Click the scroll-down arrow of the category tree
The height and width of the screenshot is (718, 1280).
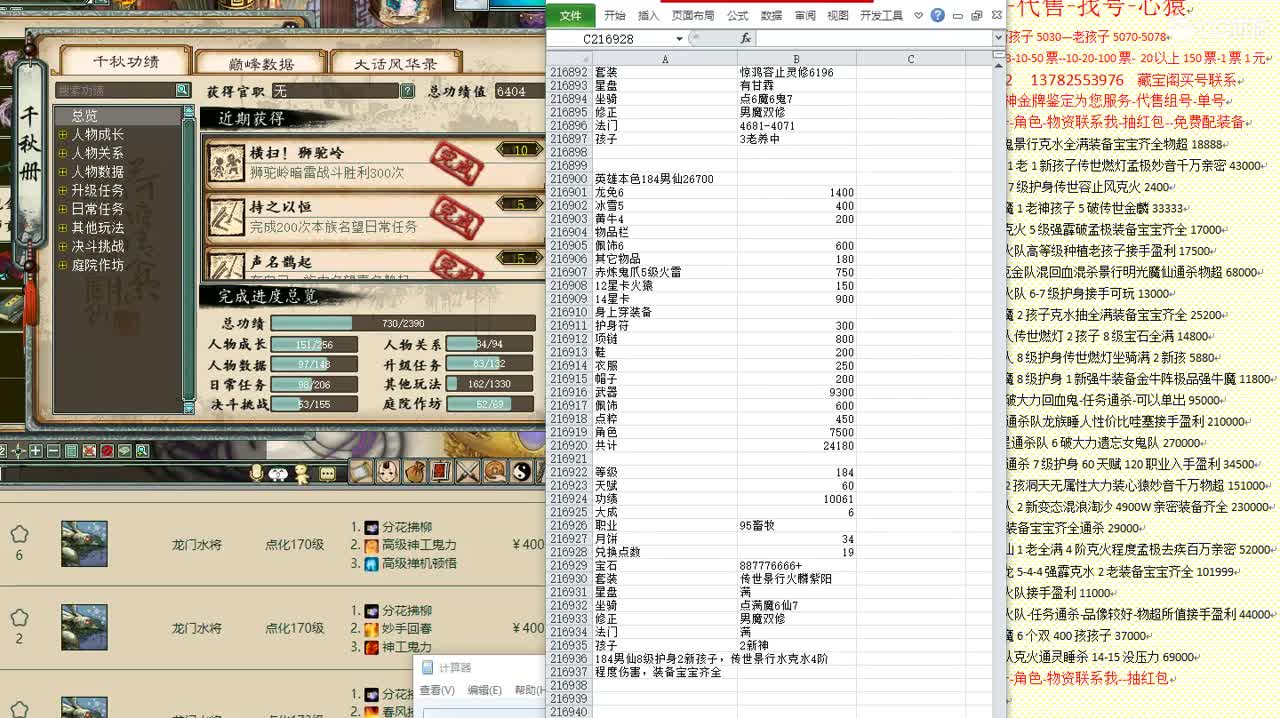click(x=189, y=406)
